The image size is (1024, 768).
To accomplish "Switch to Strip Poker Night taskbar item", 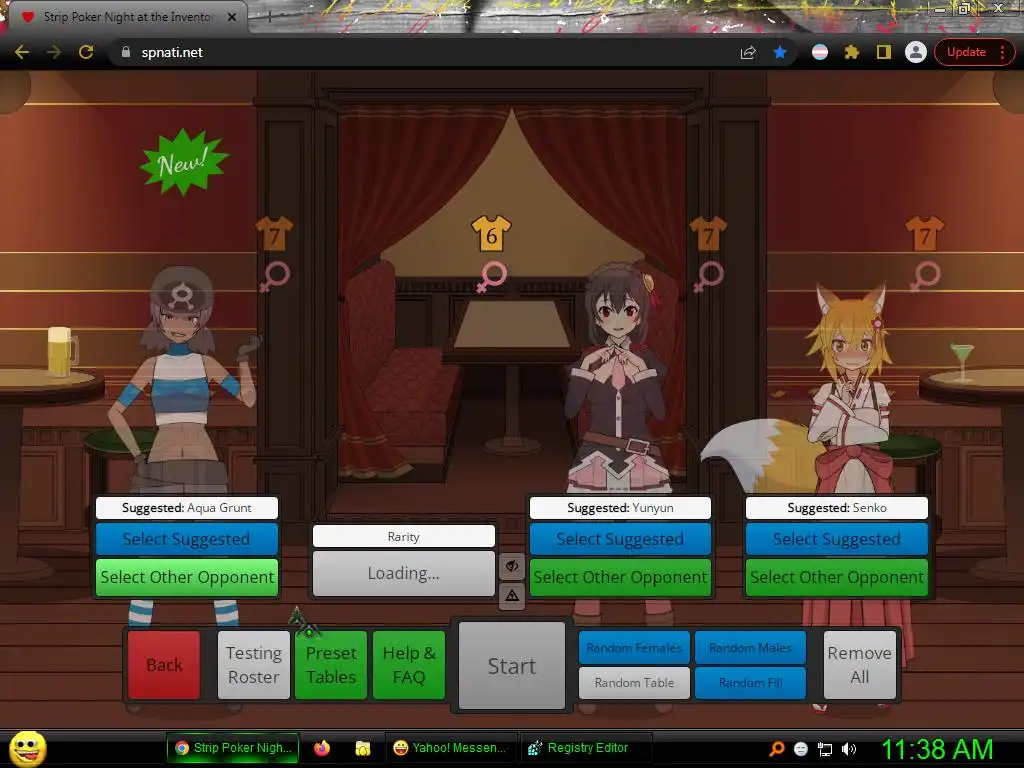I will click(233, 748).
